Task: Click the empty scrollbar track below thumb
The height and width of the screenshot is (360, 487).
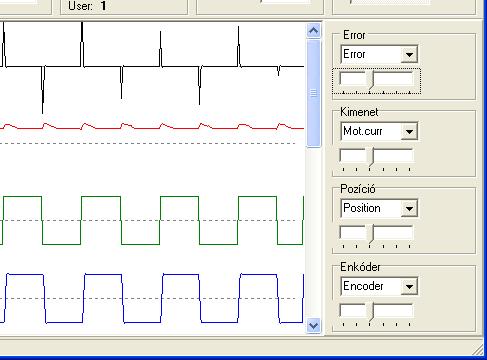Action: pos(313,232)
